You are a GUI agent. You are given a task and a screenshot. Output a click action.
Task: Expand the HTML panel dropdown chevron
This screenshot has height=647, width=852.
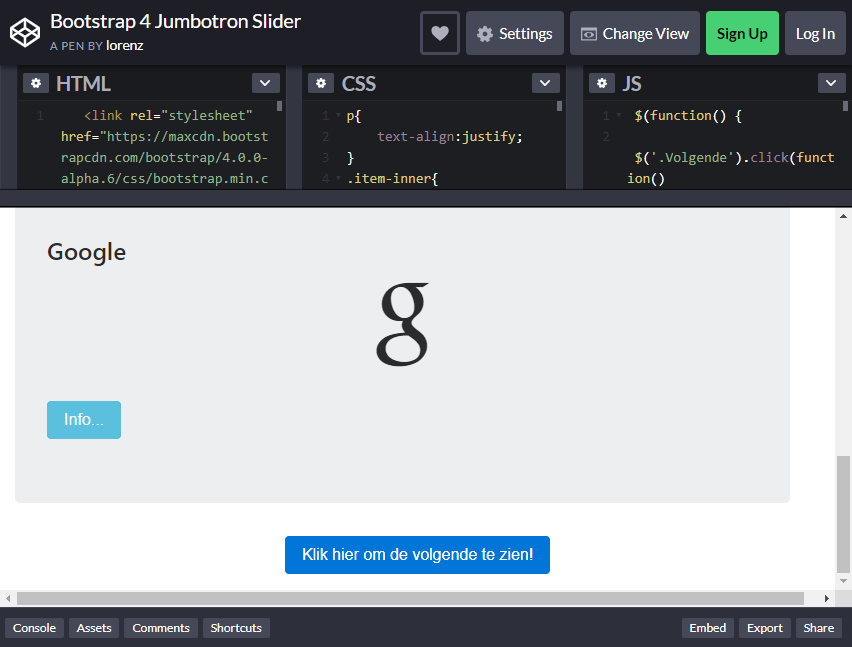[265, 83]
